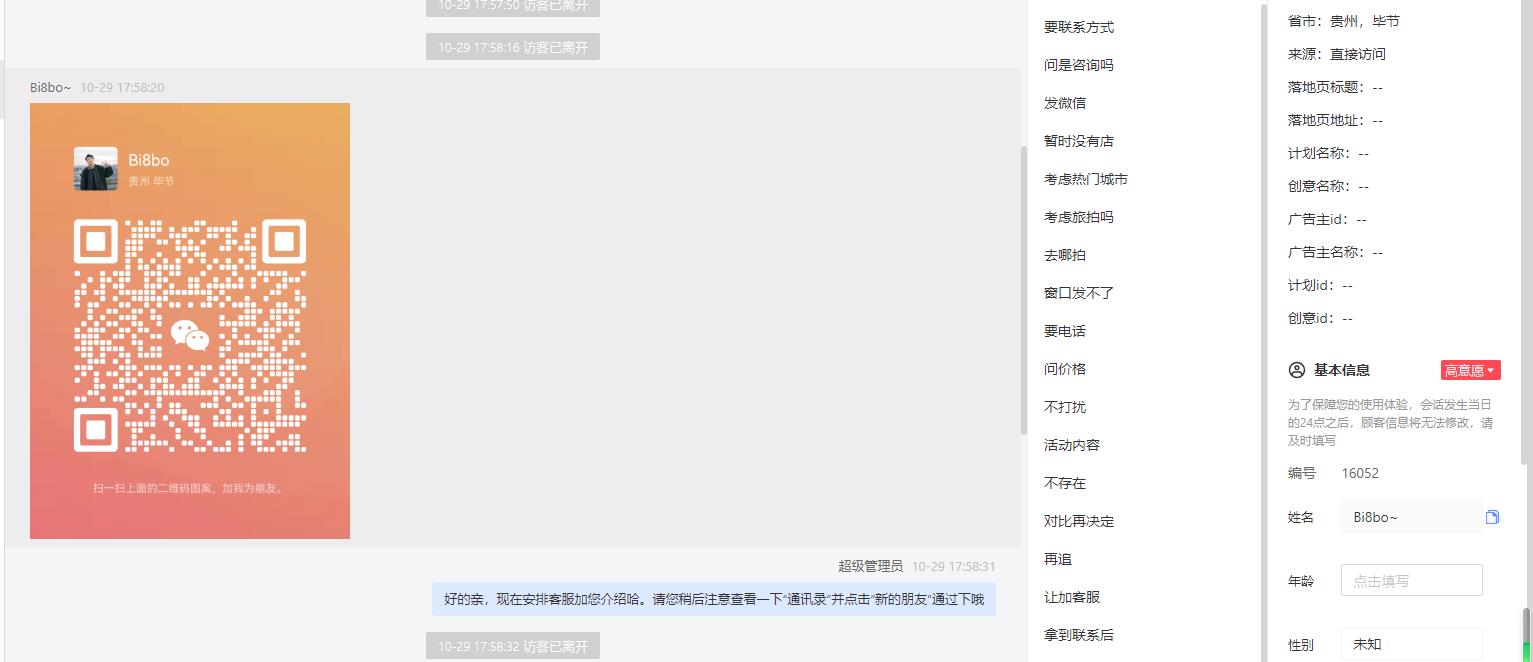This screenshot has width=1533, height=662.
Task: Click the 落地页标题 row
Action: (1335, 87)
